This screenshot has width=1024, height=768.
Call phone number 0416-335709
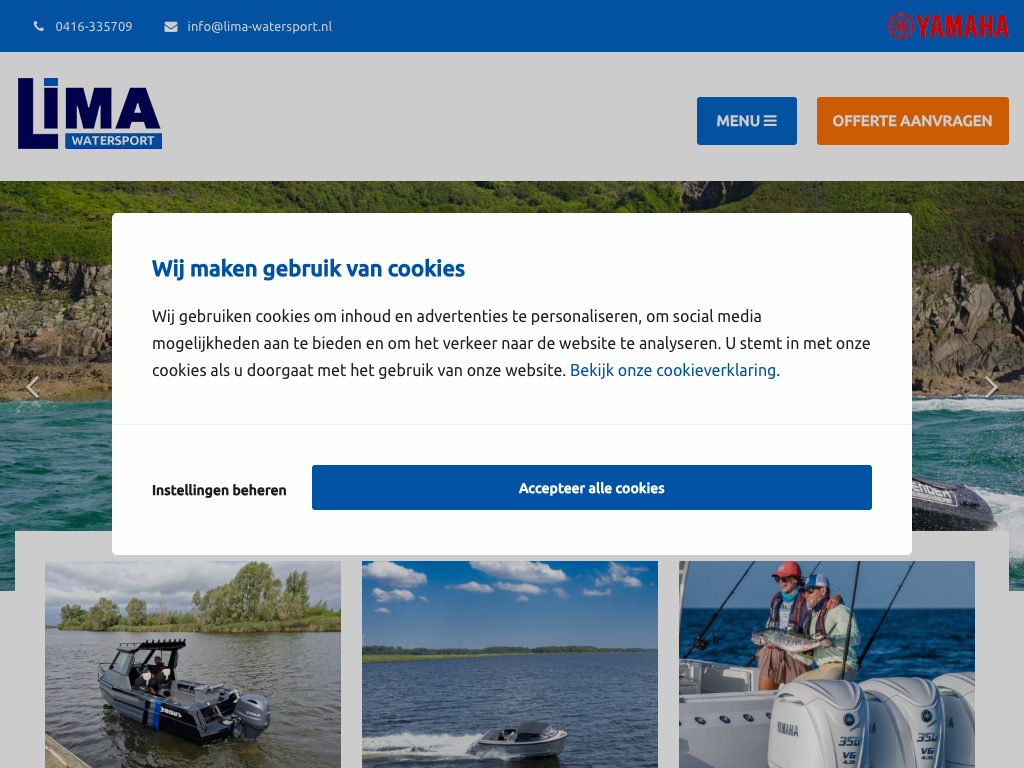tap(93, 27)
